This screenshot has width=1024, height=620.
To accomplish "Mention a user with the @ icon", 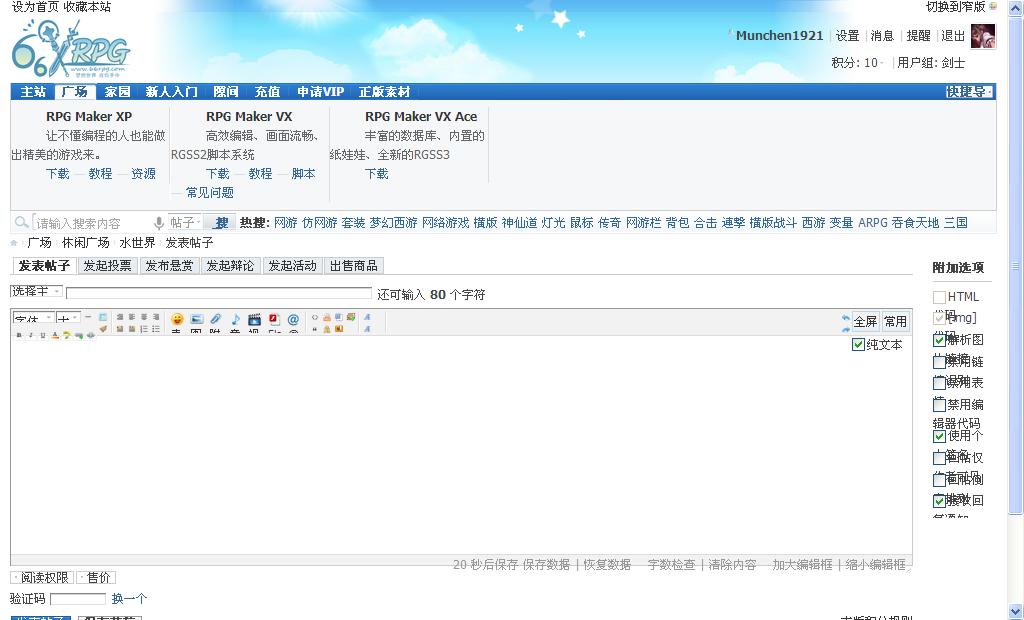I will pyautogui.click(x=293, y=319).
